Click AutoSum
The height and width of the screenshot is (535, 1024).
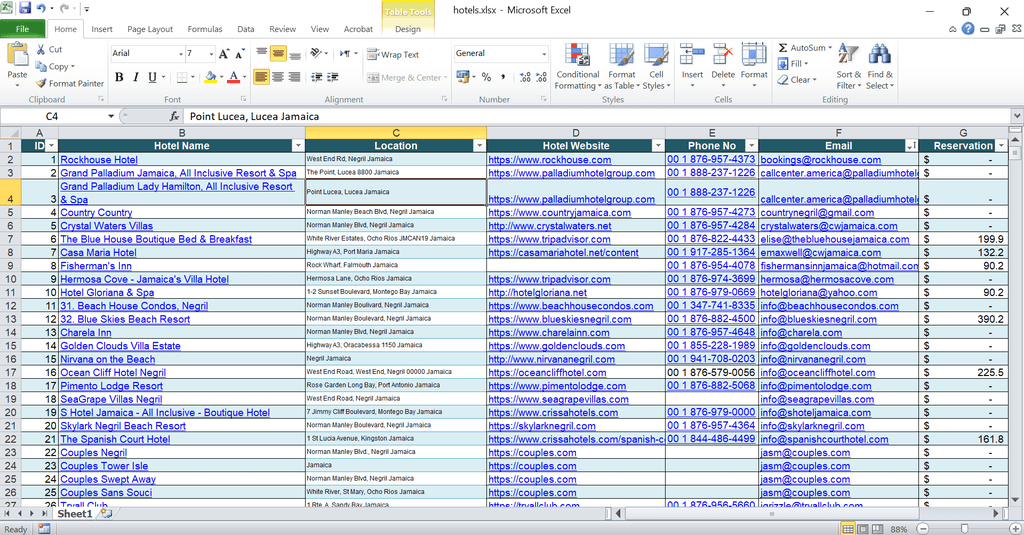pyautogui.click(x=805, y=48)
